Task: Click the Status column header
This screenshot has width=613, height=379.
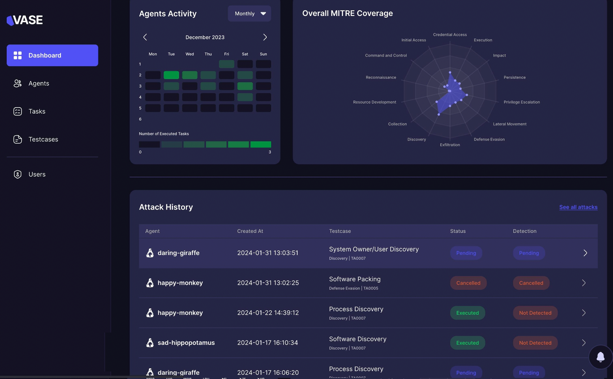Action: pyautogui.click(x=458, y=231)
